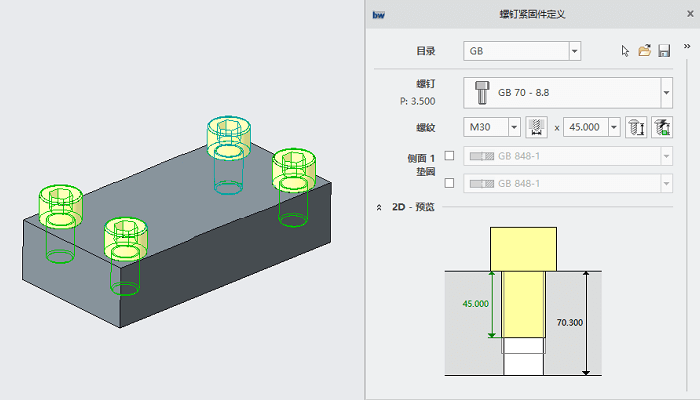Viewport: 700px width, 400px height.
Task: Open first GB 848-1 washer dropdown
Action: coord(666,156)
